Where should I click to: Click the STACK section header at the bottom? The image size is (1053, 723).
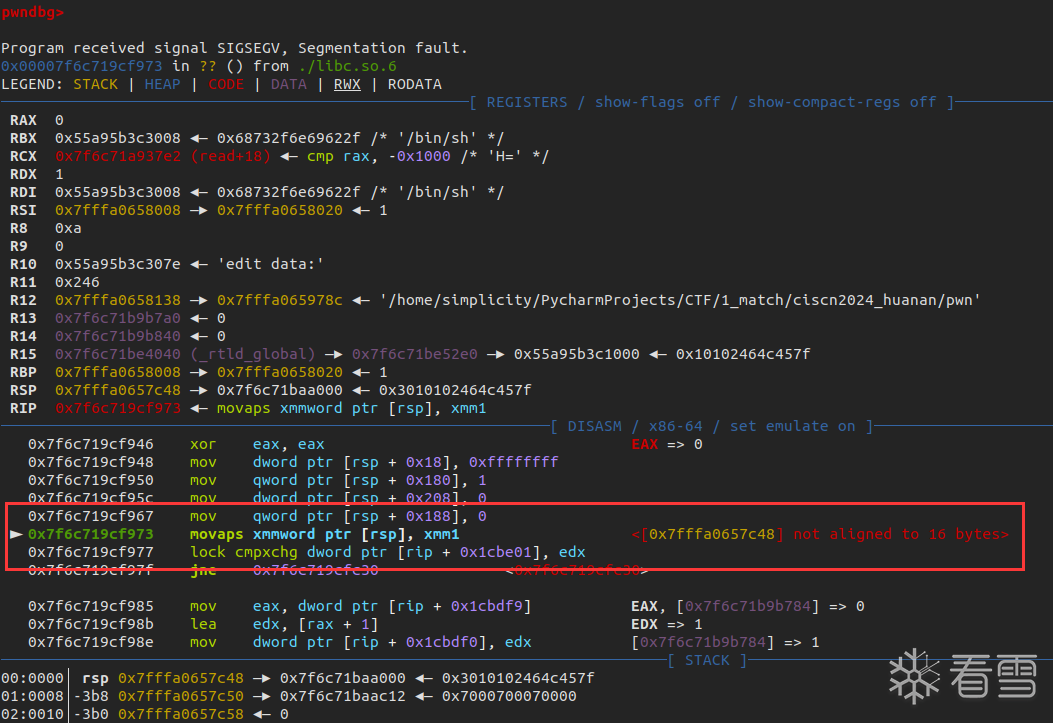[707, 660]
